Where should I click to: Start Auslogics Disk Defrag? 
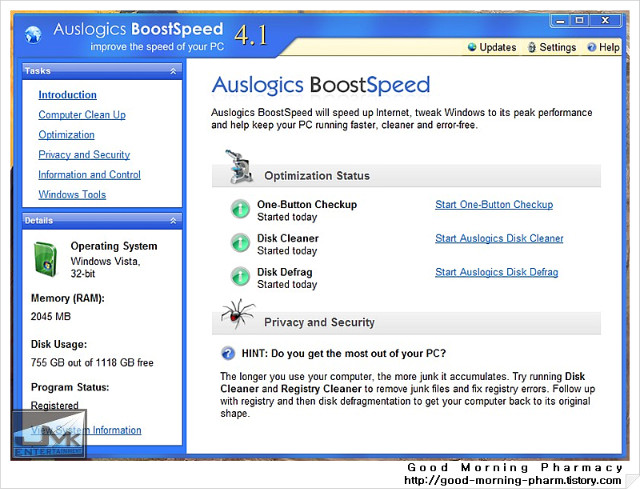[x=497, y=272]
